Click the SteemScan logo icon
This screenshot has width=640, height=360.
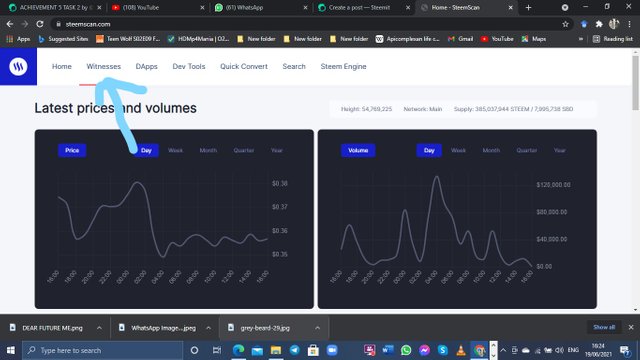click(x=18, y=67)
